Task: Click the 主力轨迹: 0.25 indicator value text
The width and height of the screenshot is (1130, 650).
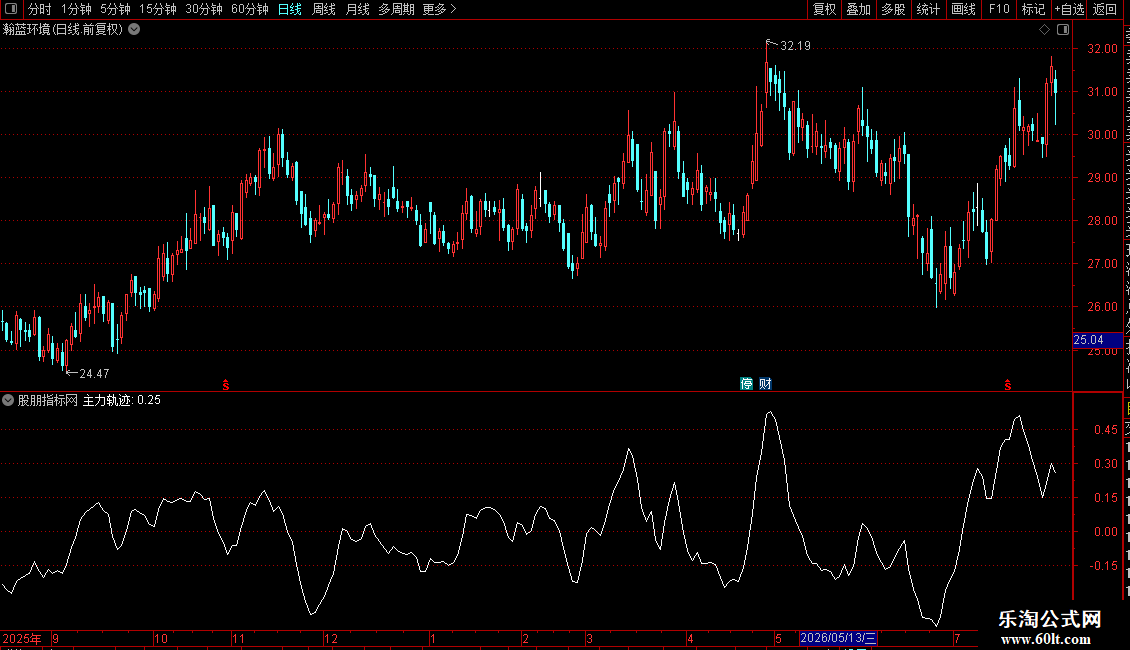Action: [122, 400]
